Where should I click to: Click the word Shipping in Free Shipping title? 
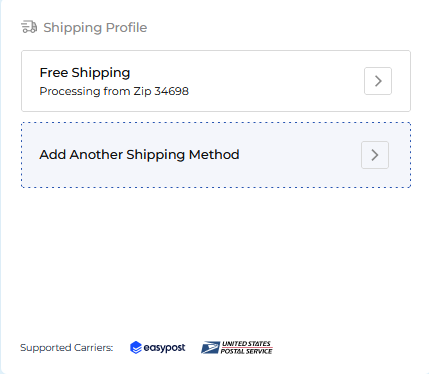[101, 73]
